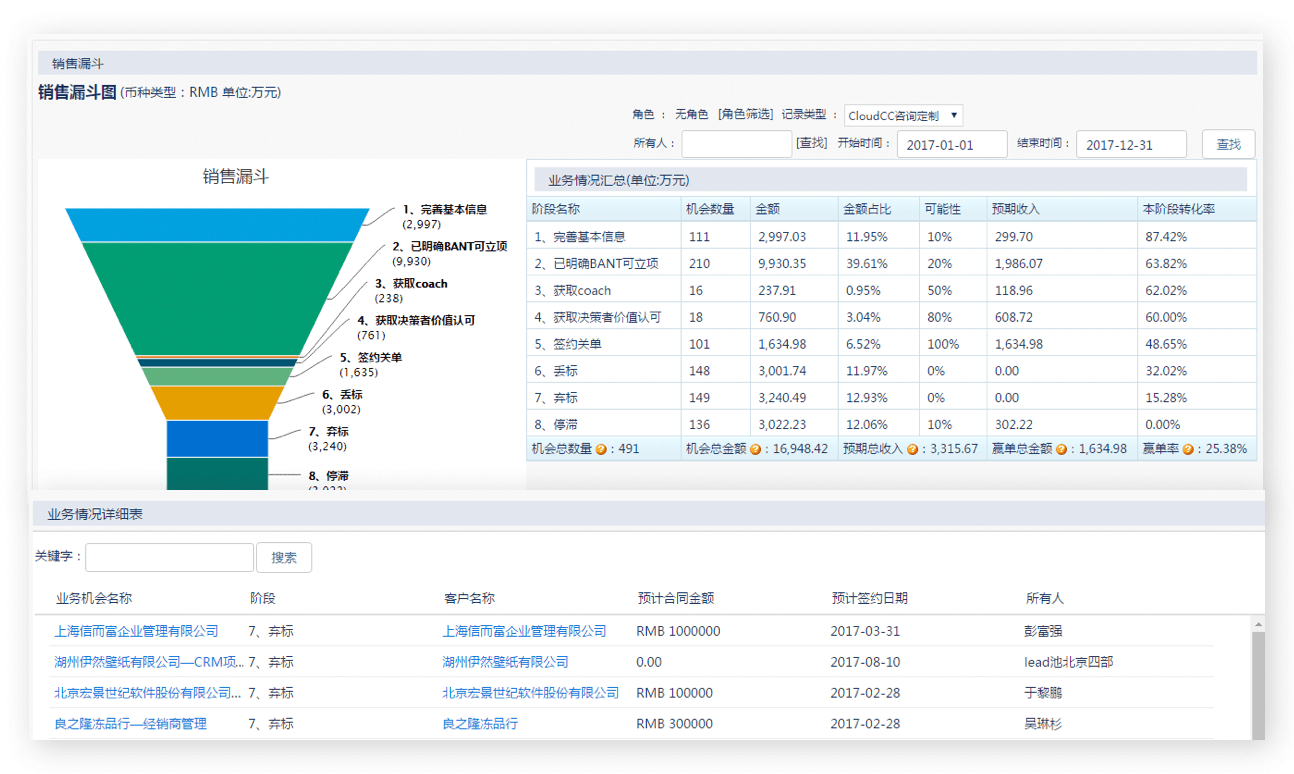The width and height of the screenshot is (1294, 774).
Task: Click funnel label 7、弃标 beside the chart
Action: coord(328,432)
